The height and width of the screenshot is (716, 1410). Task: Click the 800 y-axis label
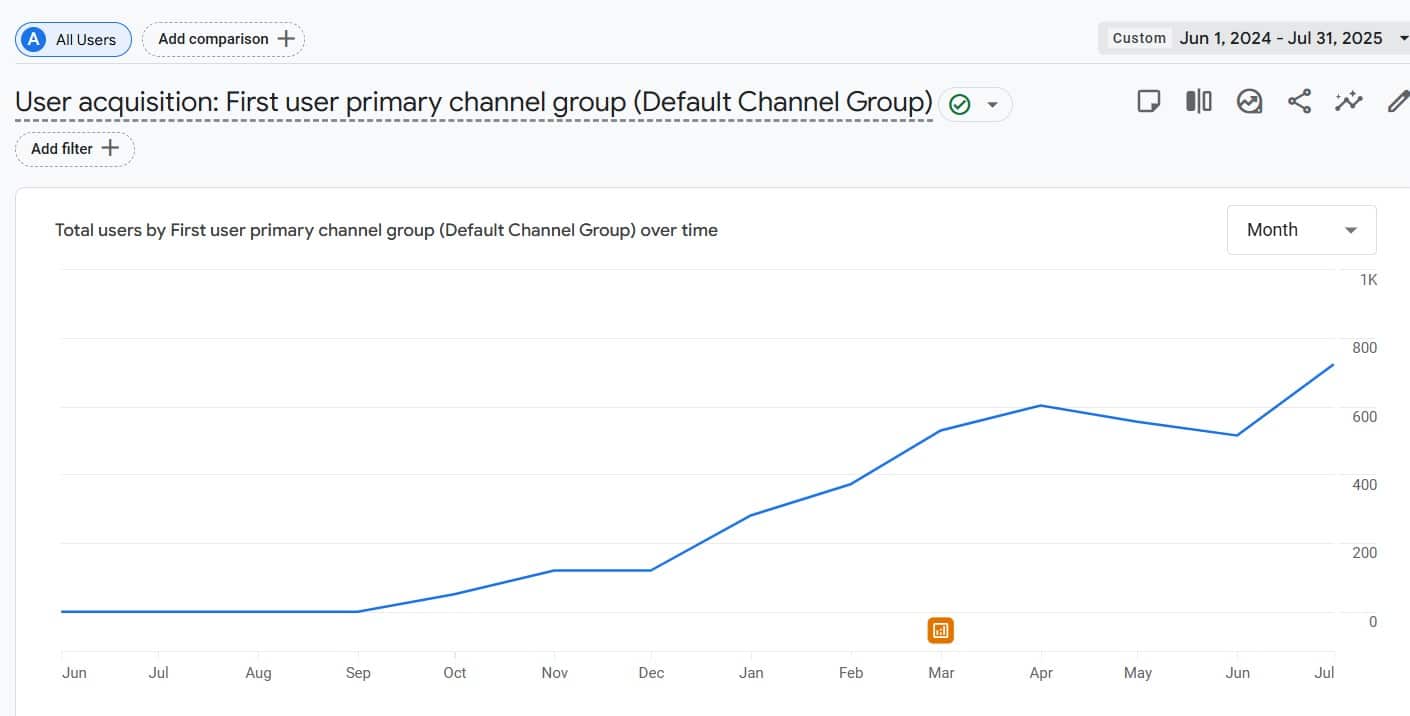(1365, 348)
